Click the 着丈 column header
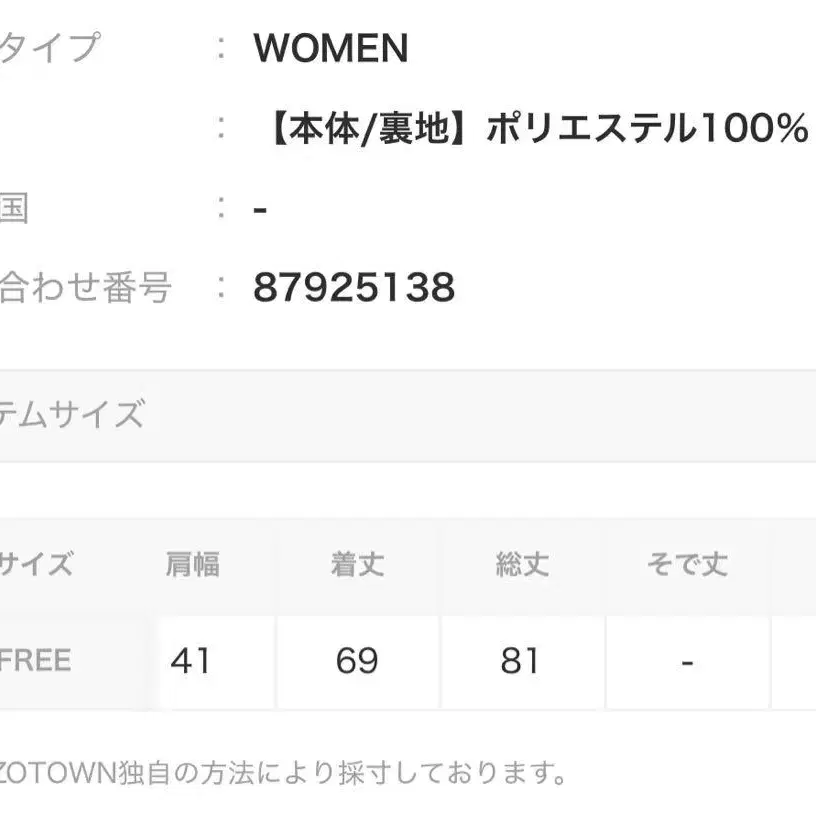The width and height of the screenshot is (816, 816). (x=357, y=565)
